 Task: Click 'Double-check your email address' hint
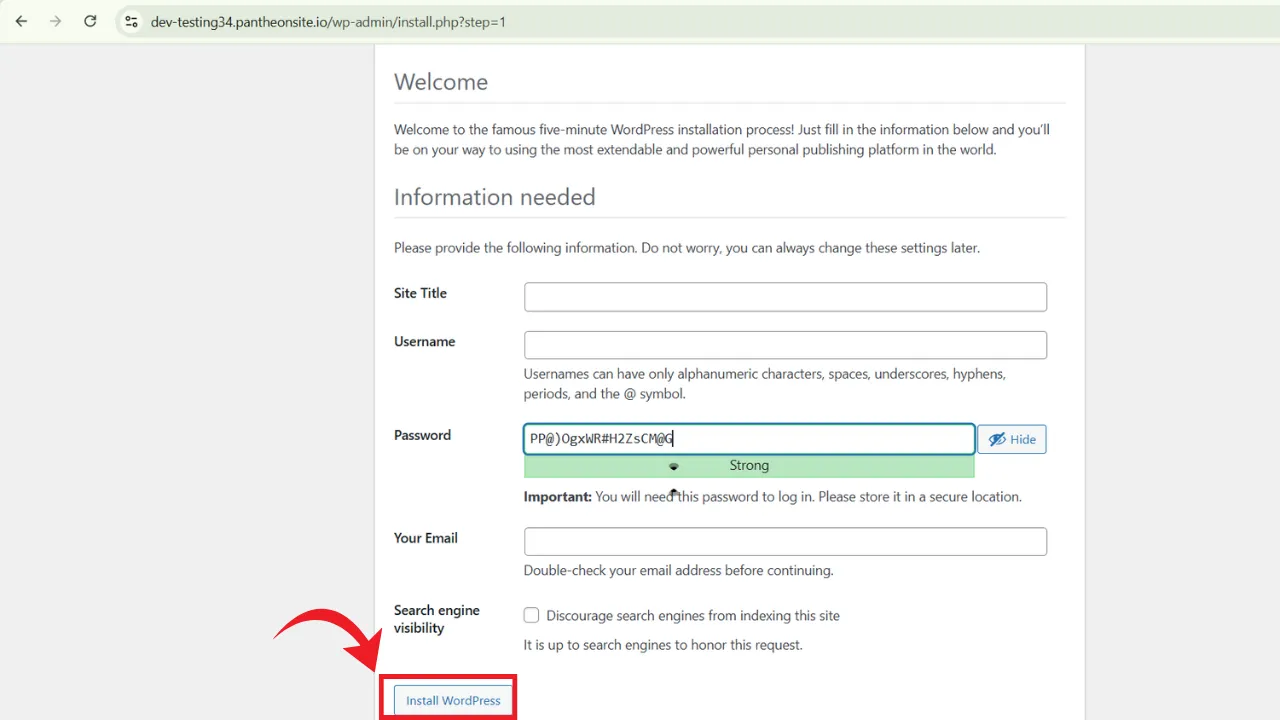pyautogui.click(x=678, y=570)
